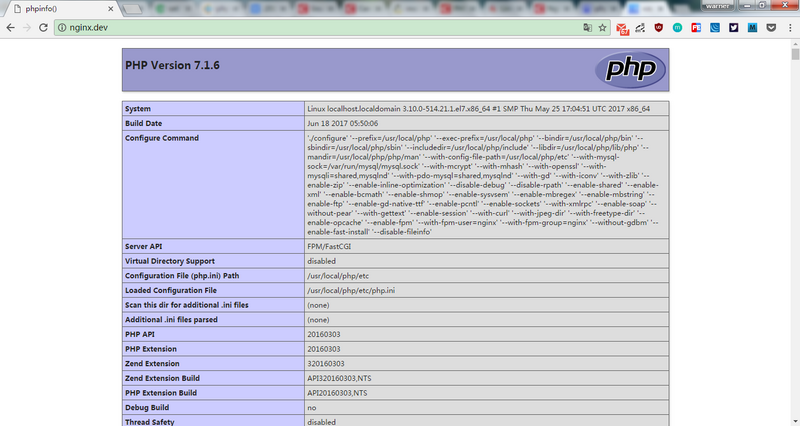Click the extension icon right of Gmail
The height and width of the screenshot is (426, 800).
pos(640,28)
